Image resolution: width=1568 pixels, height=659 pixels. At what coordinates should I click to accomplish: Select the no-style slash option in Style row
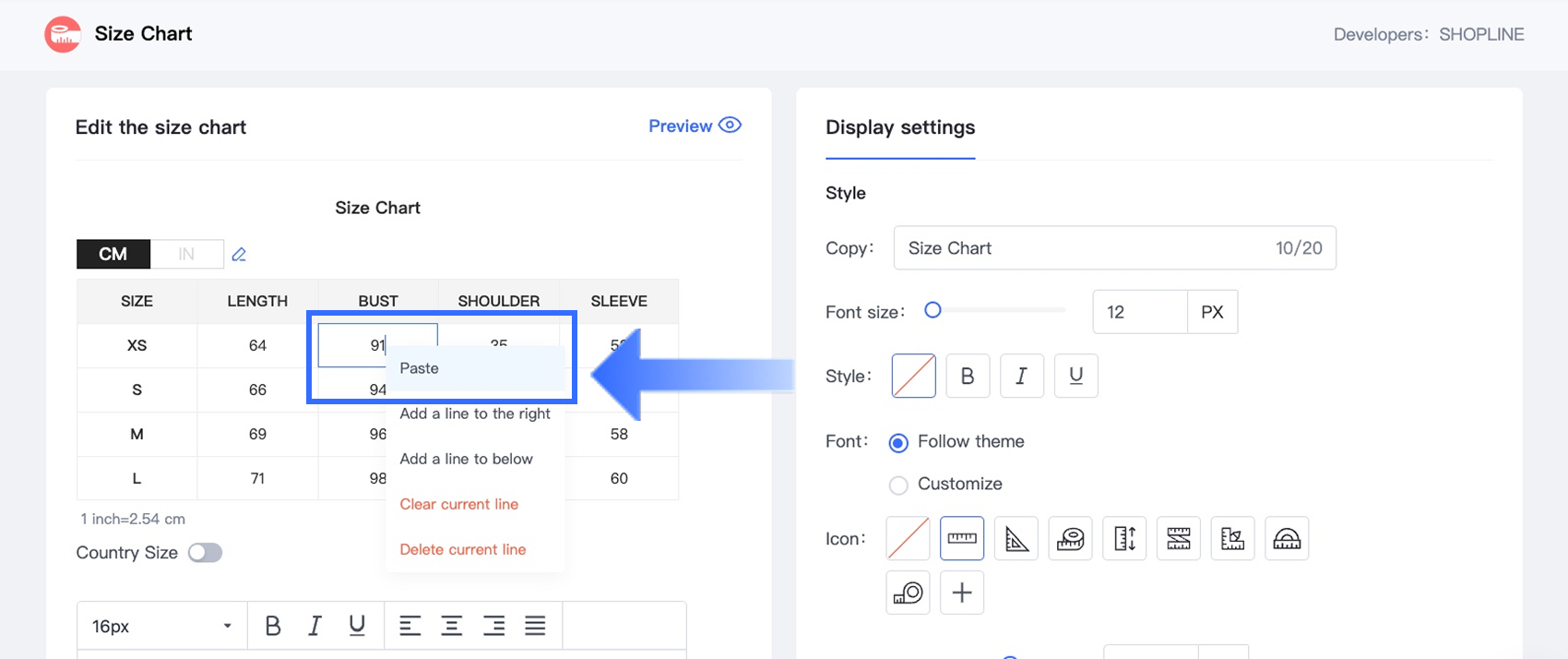(914, 376)
